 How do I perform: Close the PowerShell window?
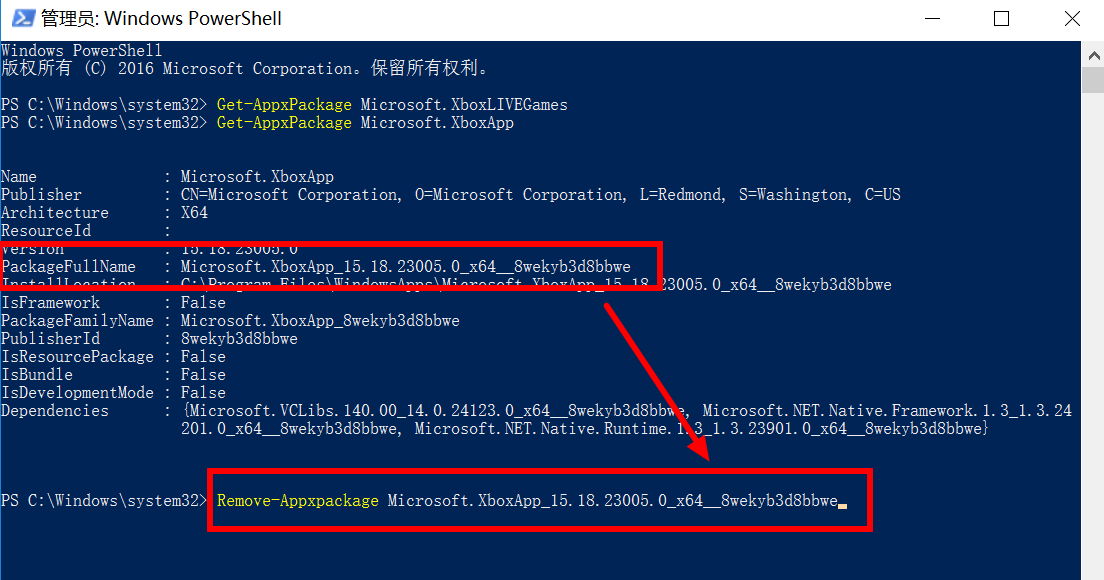click(x=1072, y=19)
